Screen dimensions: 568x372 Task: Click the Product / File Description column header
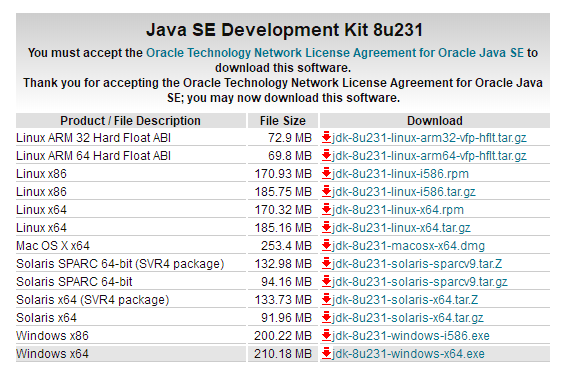pos(131,121)
